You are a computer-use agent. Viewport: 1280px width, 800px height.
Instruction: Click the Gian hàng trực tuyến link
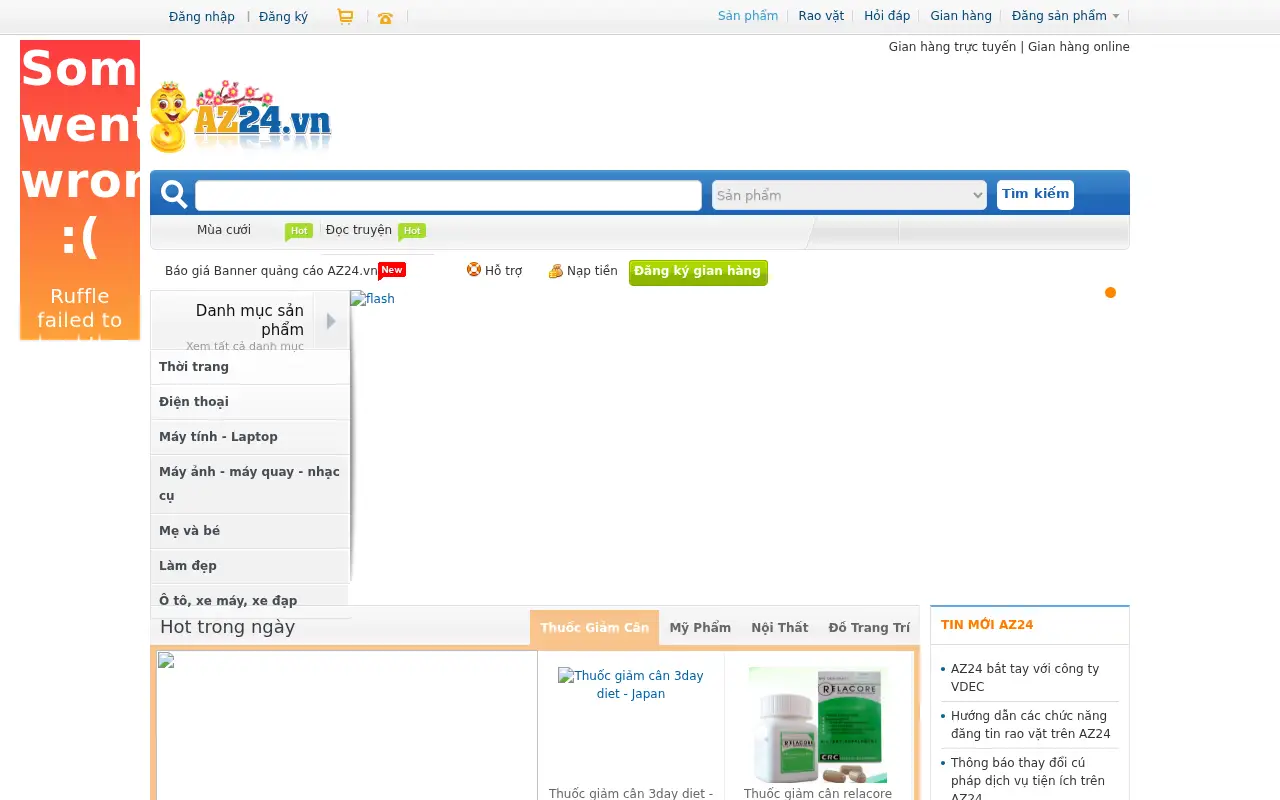point(952,47)
